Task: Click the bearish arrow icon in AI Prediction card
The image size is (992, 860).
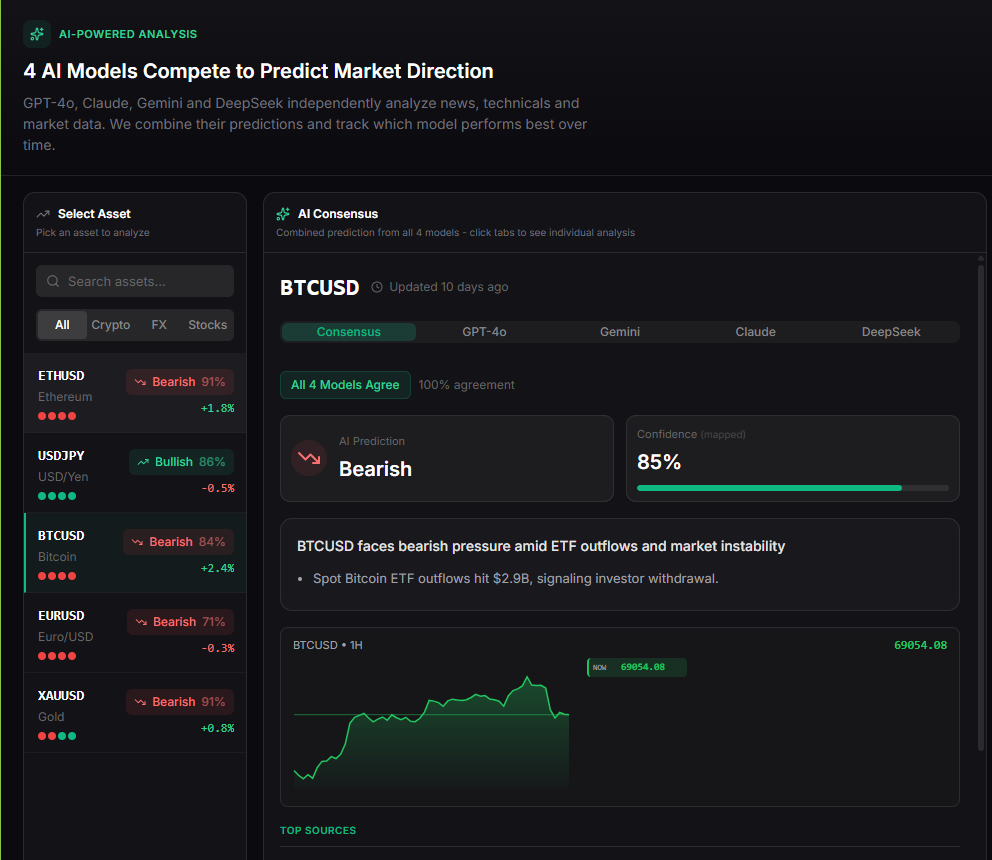Action: 308,457
